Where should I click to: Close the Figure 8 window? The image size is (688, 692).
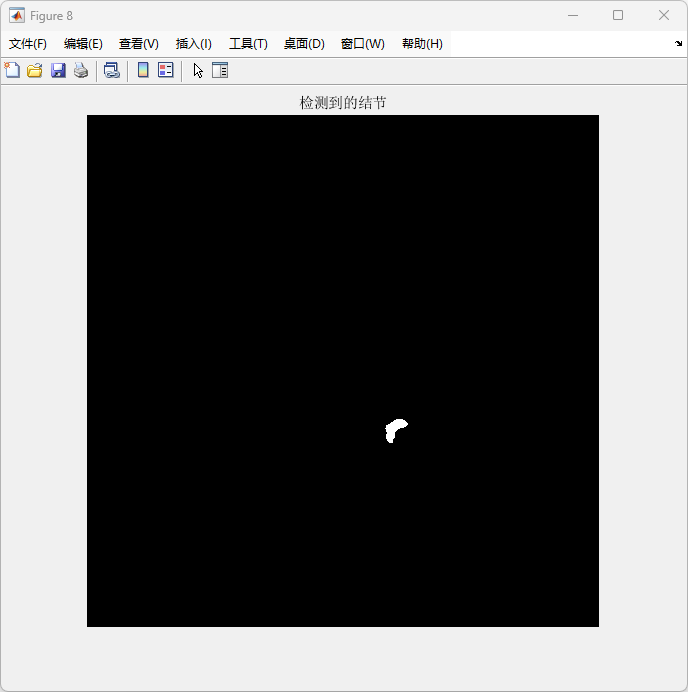click(x=664, y=15)
